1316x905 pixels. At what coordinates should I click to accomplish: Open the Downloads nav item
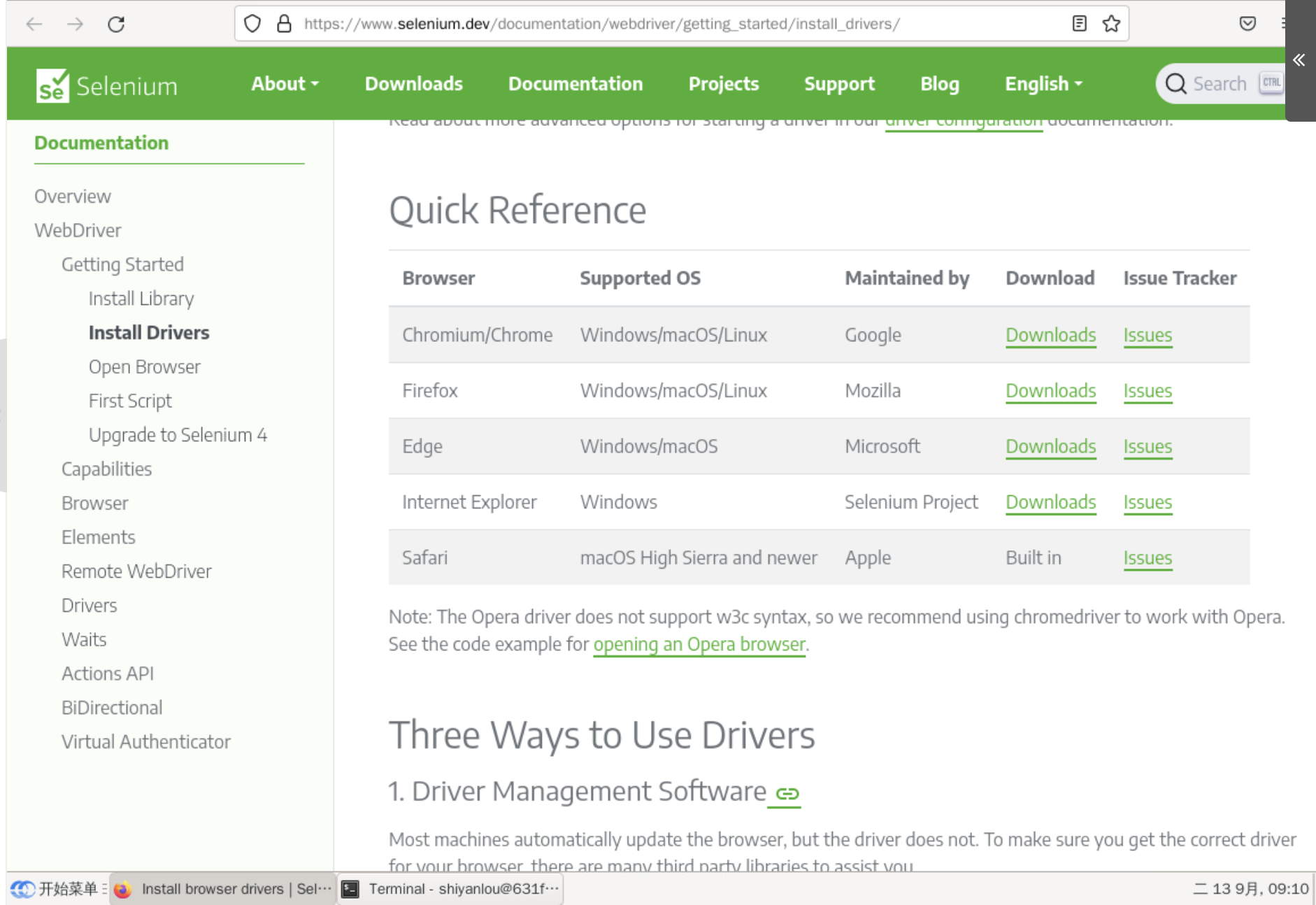[414, 84]
